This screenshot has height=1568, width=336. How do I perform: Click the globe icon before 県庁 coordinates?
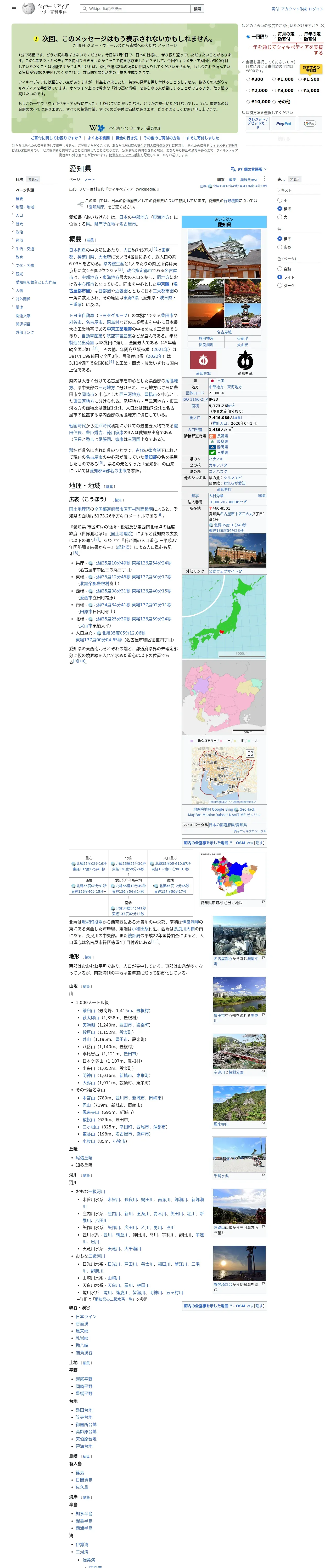(x=90, y=563)
